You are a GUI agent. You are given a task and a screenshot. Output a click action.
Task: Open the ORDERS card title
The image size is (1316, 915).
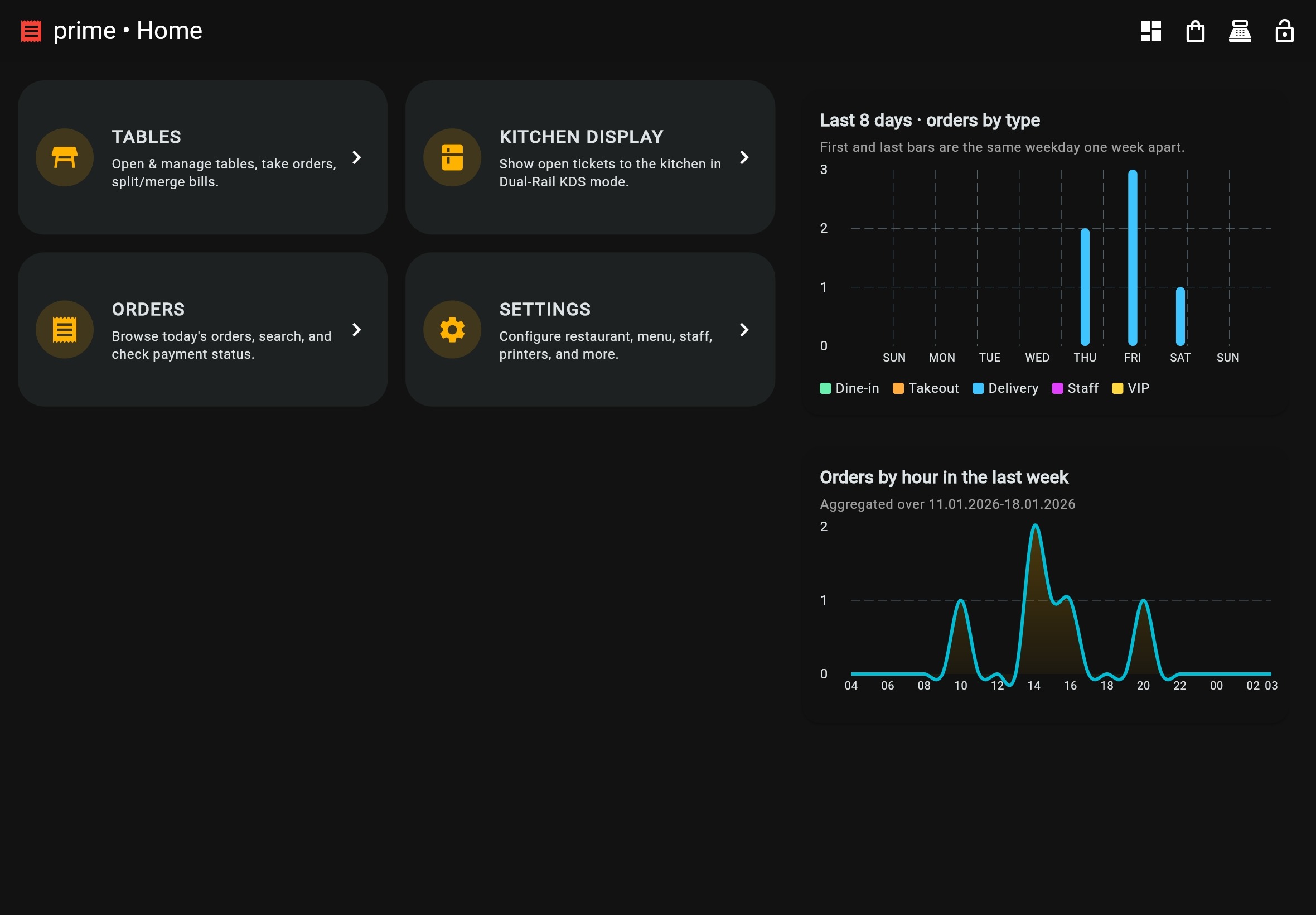coord(148,310)
